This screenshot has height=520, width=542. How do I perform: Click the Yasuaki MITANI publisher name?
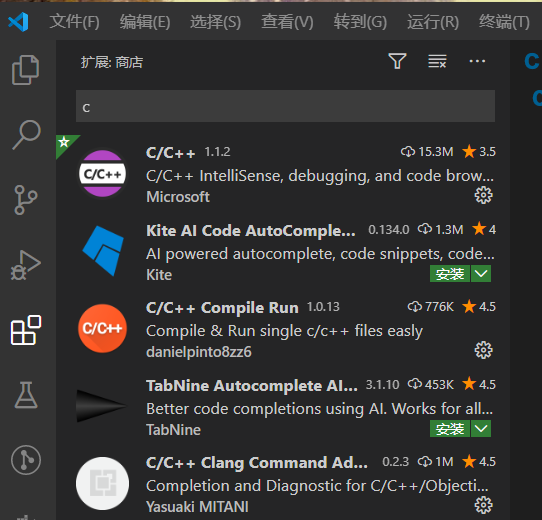pyautogui.click(x=197, y=507)
